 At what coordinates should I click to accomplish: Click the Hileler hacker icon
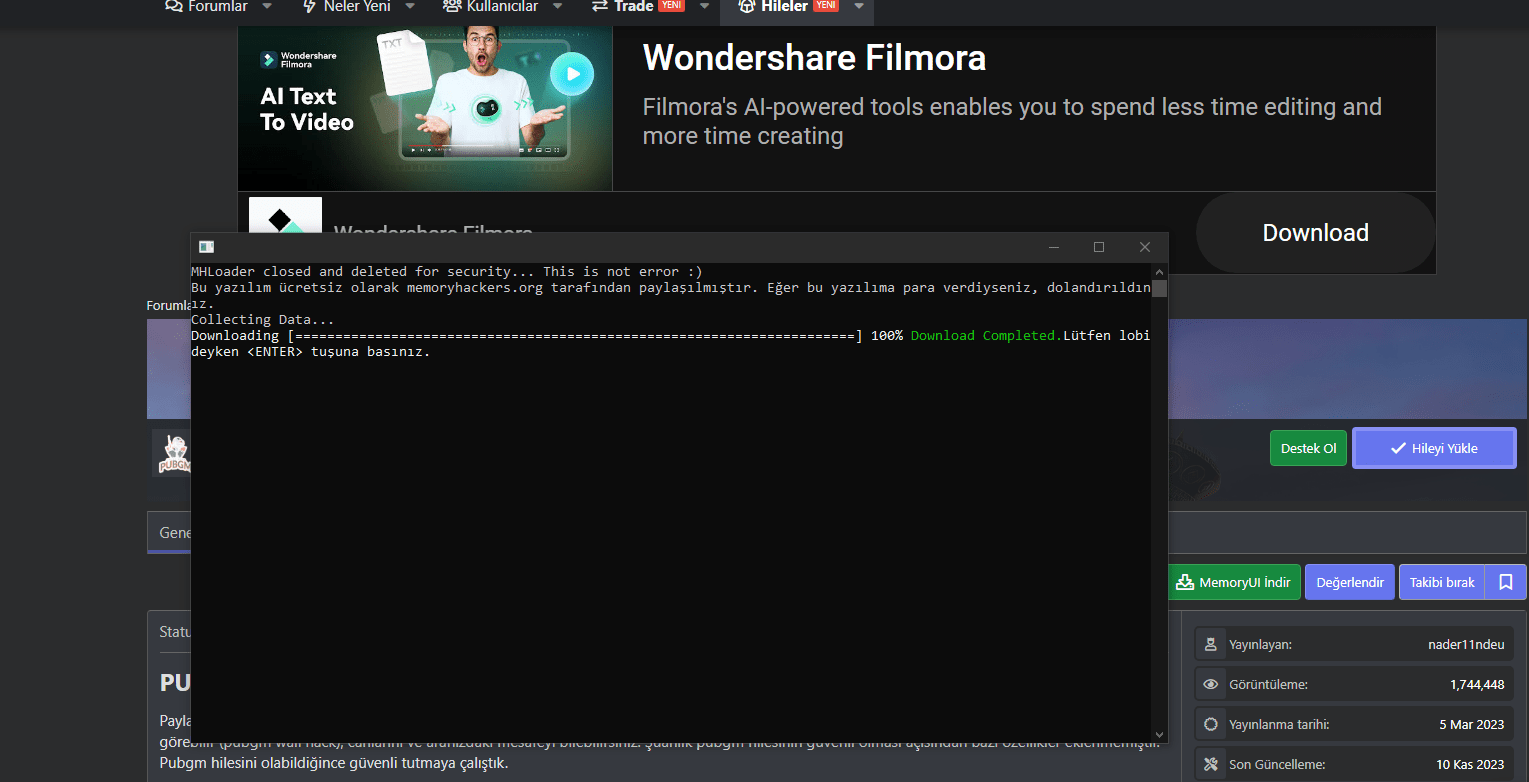[747, 6]
